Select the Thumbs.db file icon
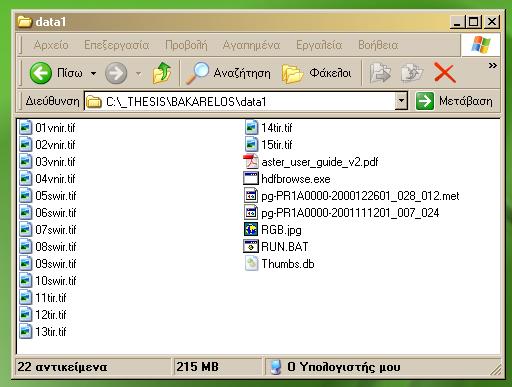This screenshot has height=387, width=512. point(252,264)
